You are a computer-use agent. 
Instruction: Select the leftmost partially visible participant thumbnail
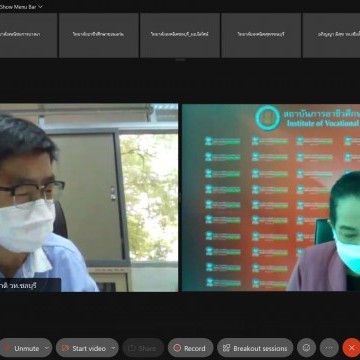coord(28,35)
